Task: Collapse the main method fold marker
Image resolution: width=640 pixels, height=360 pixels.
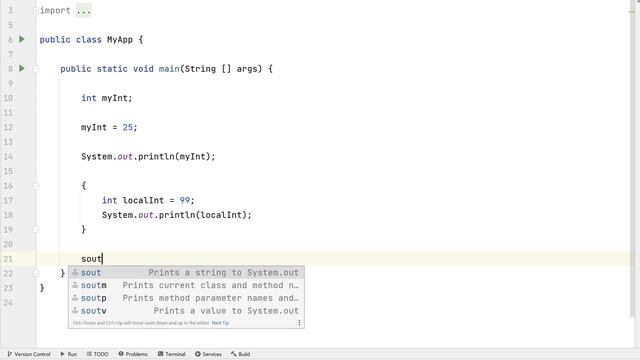Action: [36, 69]
